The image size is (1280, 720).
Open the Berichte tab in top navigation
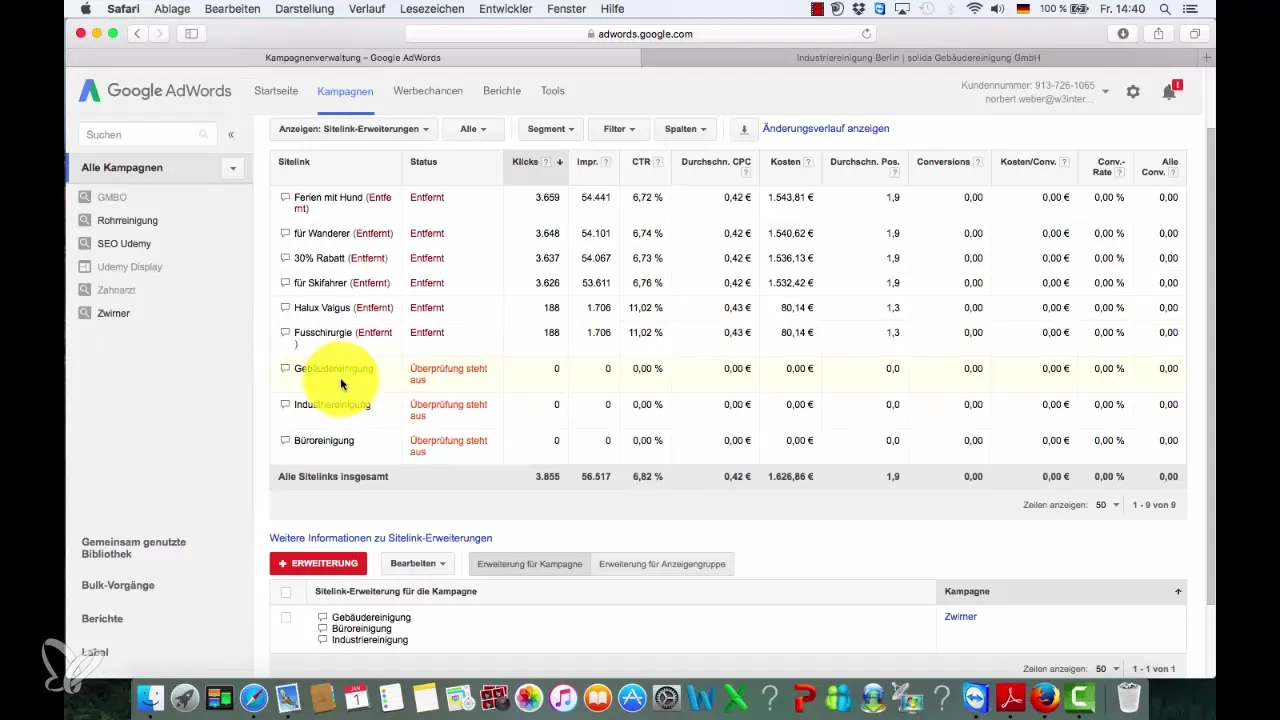coord(502,91)
